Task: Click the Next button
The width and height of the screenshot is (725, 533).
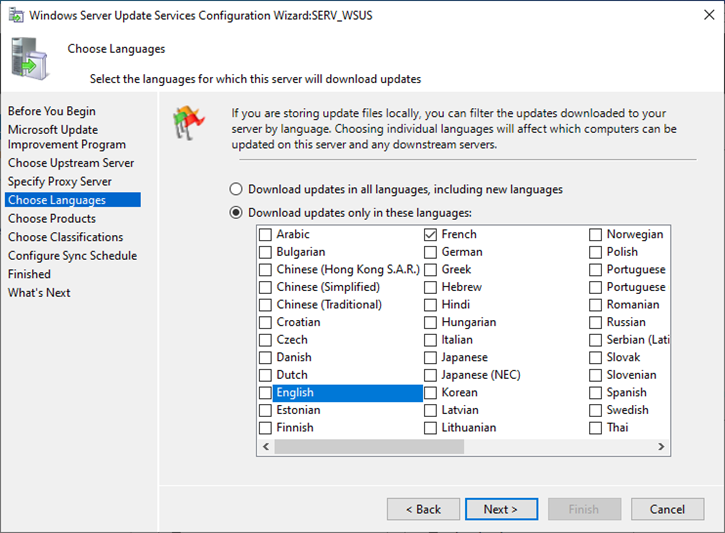Action: 502,509
